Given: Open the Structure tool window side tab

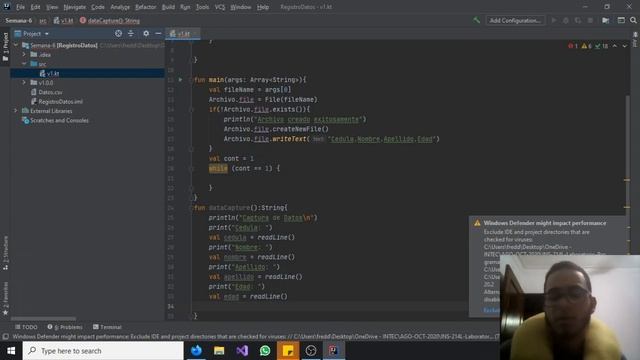Looking at the screenshot, I should pyautogui.click(x=5, y=252).
